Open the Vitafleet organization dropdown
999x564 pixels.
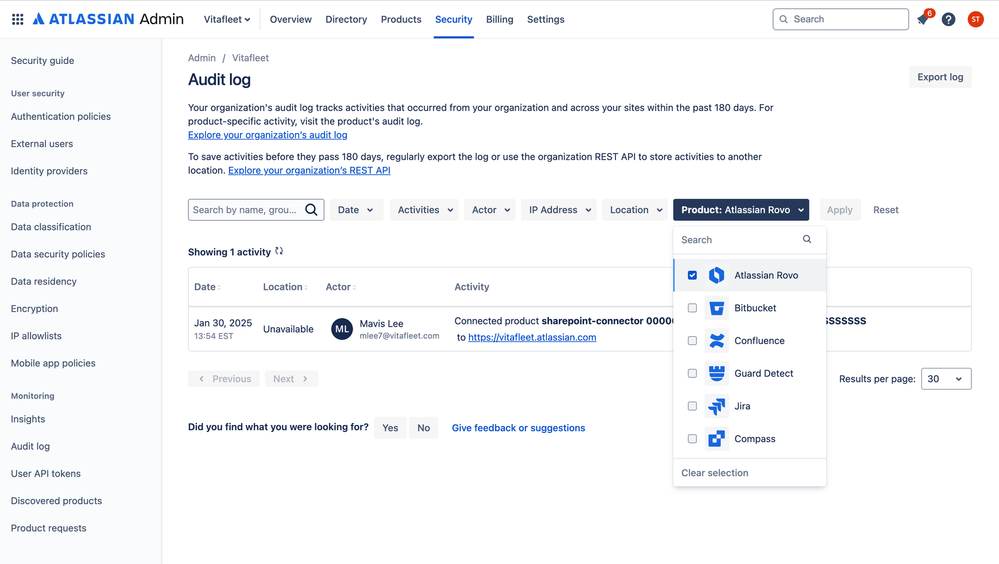(227, 19)
